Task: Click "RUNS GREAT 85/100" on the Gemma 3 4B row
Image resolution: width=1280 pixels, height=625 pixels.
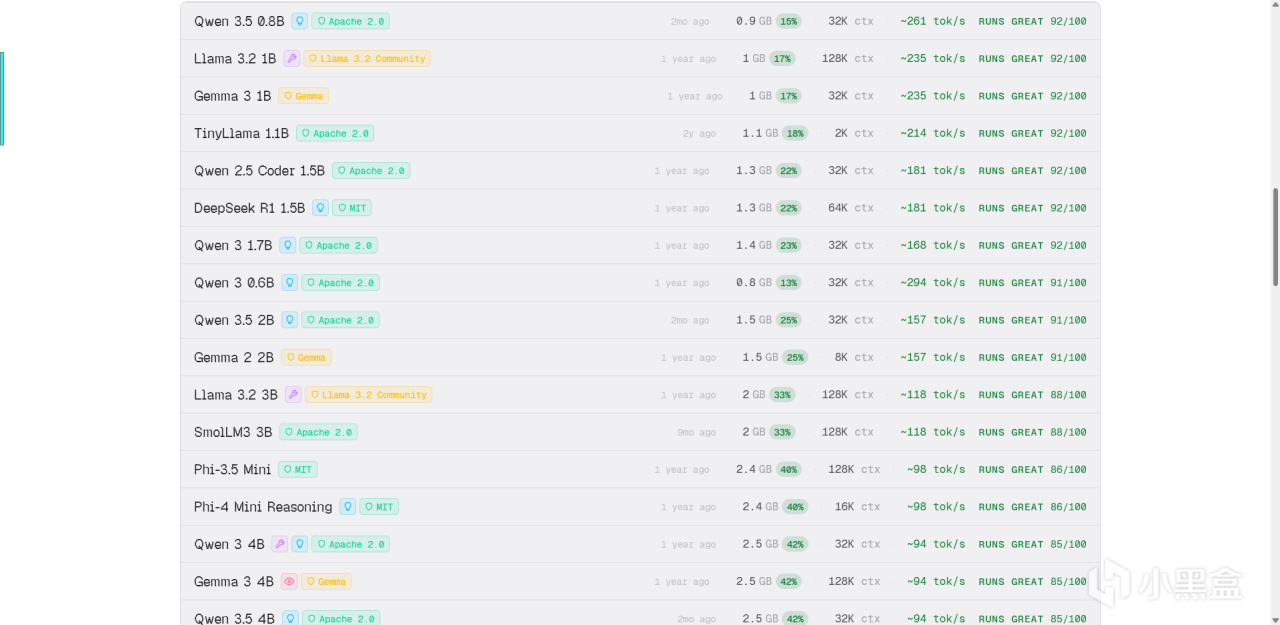Action: coord(1032,582)
